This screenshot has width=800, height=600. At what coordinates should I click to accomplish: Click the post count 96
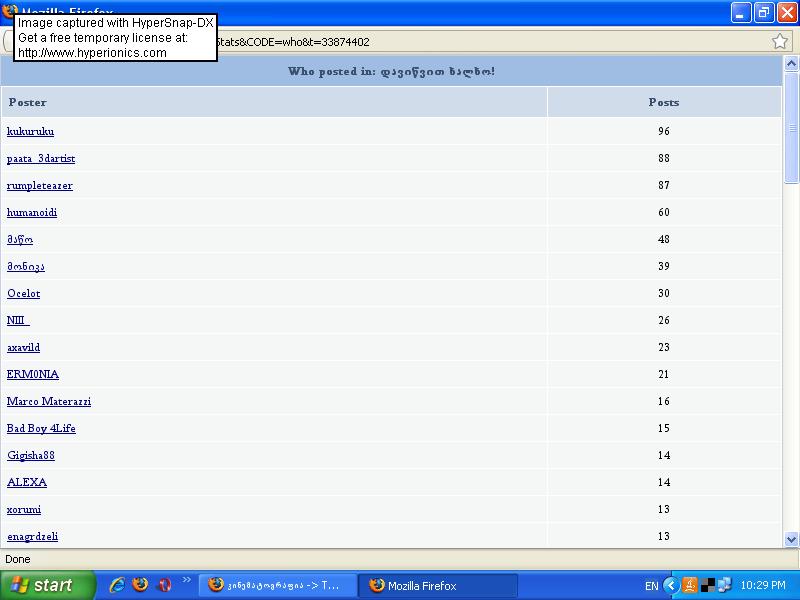(x=664, y=132)
